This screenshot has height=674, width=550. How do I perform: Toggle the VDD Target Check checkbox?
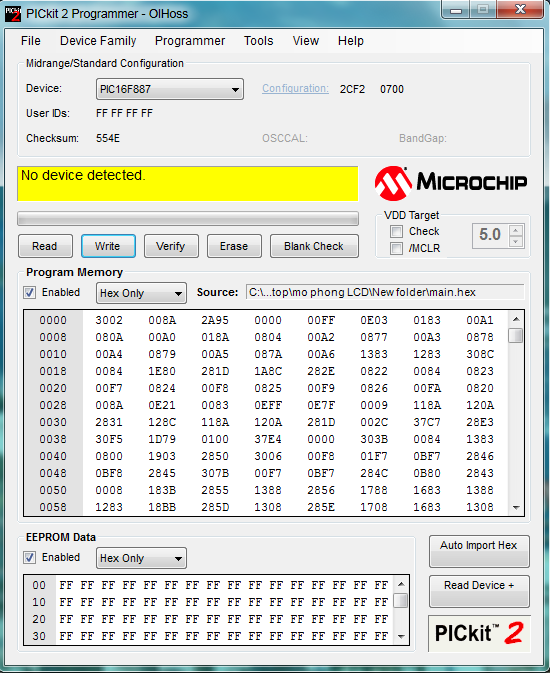[396, 232]
